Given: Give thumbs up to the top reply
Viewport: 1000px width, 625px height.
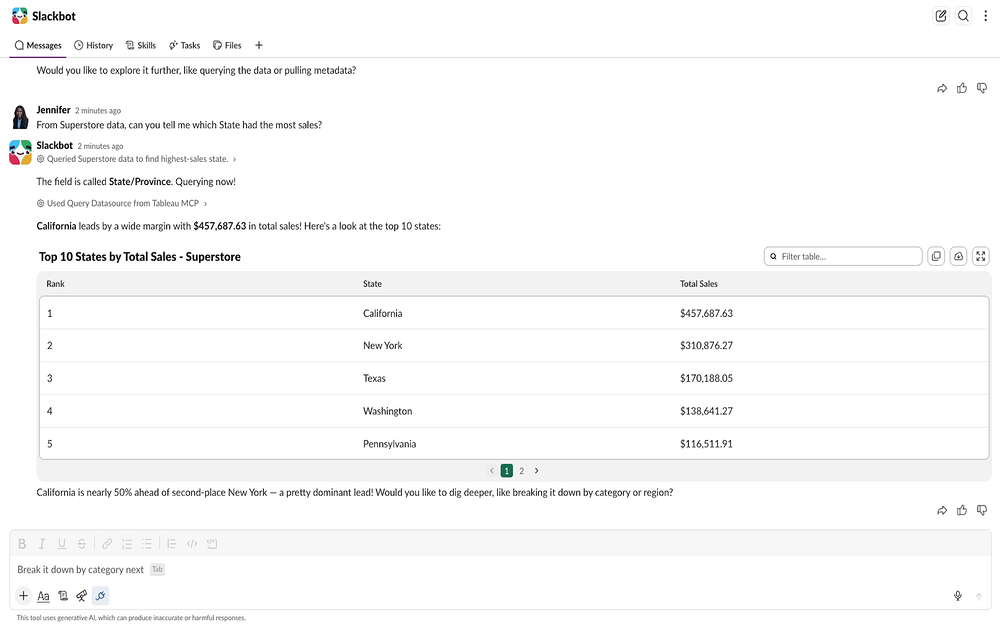Looking at the screenshot, I should pos(962,88).
